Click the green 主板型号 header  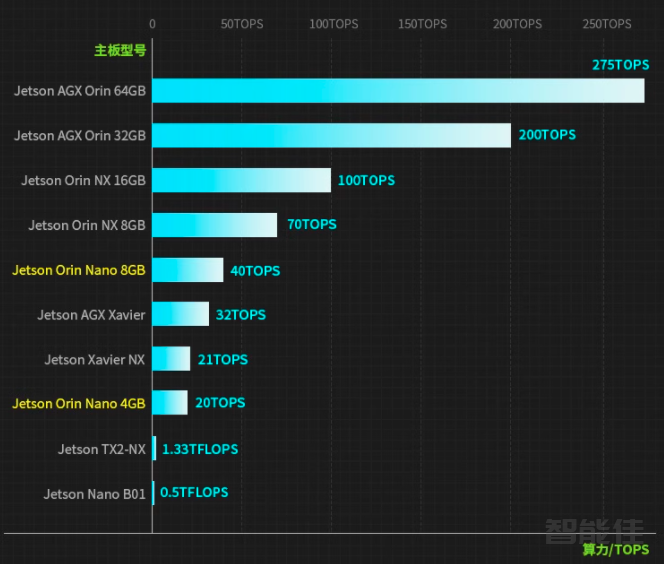120,50
